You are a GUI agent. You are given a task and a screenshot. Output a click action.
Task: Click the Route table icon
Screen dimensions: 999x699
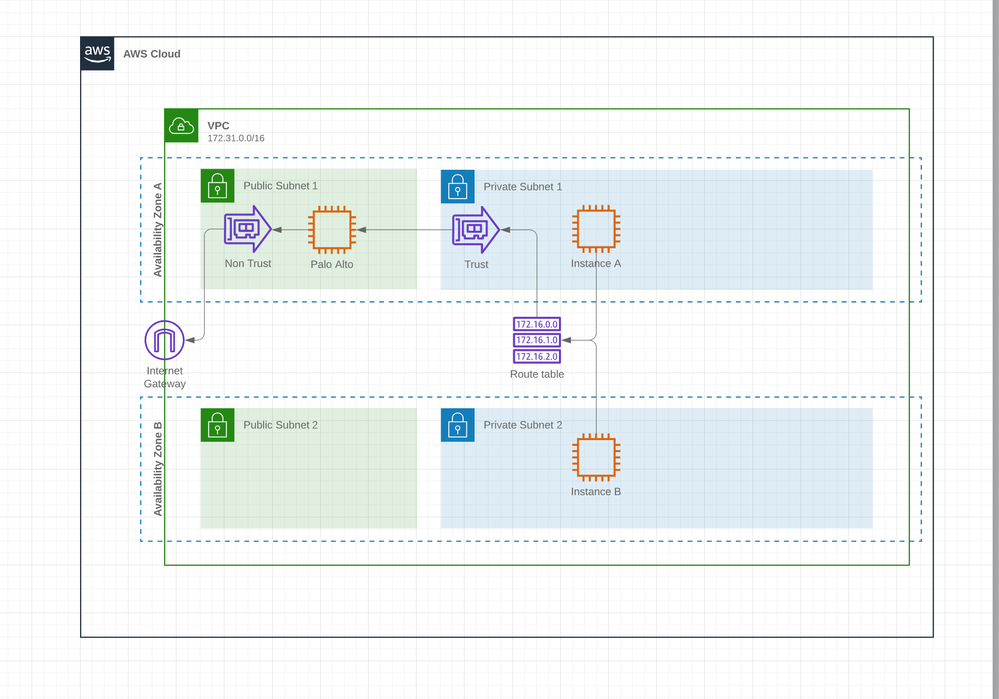pos(537,340)
